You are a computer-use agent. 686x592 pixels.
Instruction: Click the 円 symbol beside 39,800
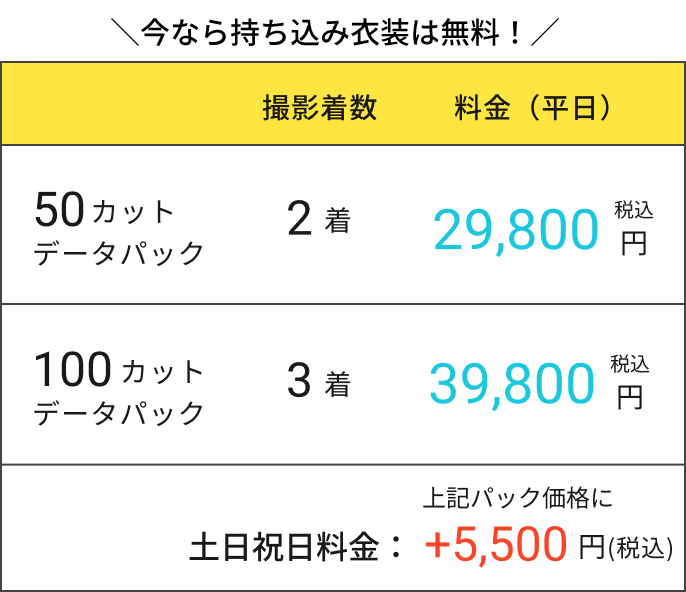click(x=630, y=398)
